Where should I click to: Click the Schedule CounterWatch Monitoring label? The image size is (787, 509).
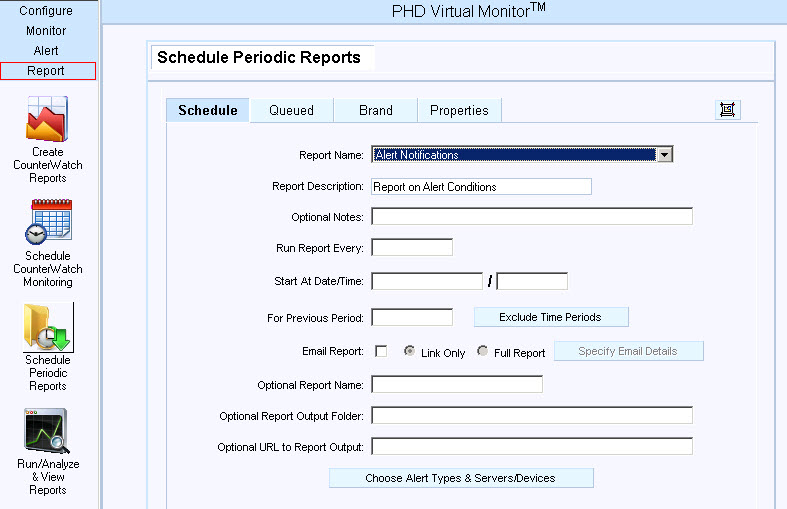coord(48,269)
